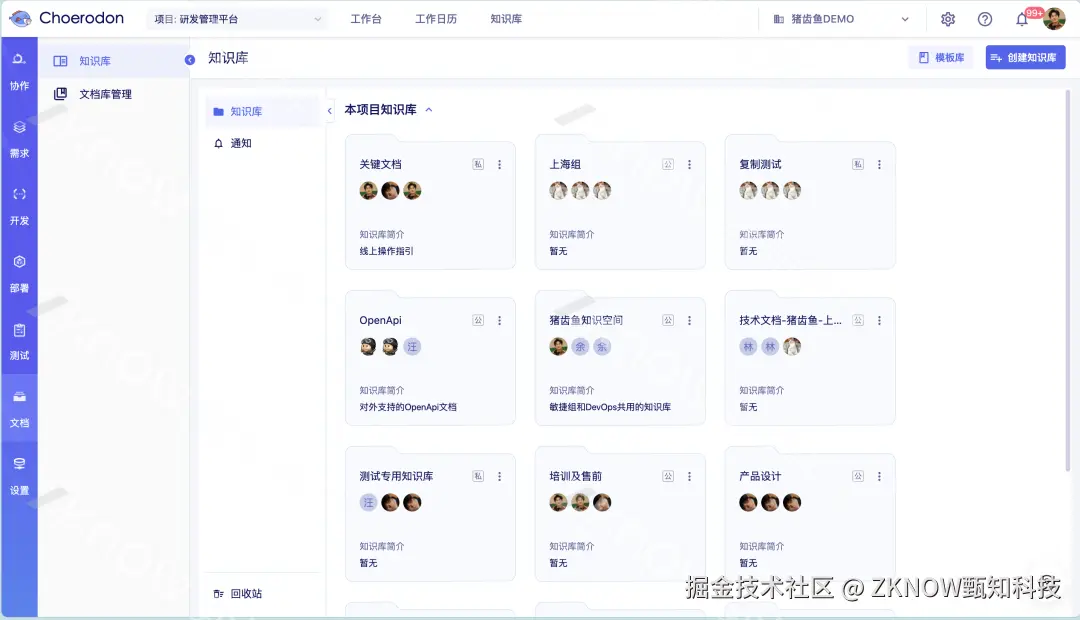Select the 需求 (Requirements) sidebar icon

[19, 135]
